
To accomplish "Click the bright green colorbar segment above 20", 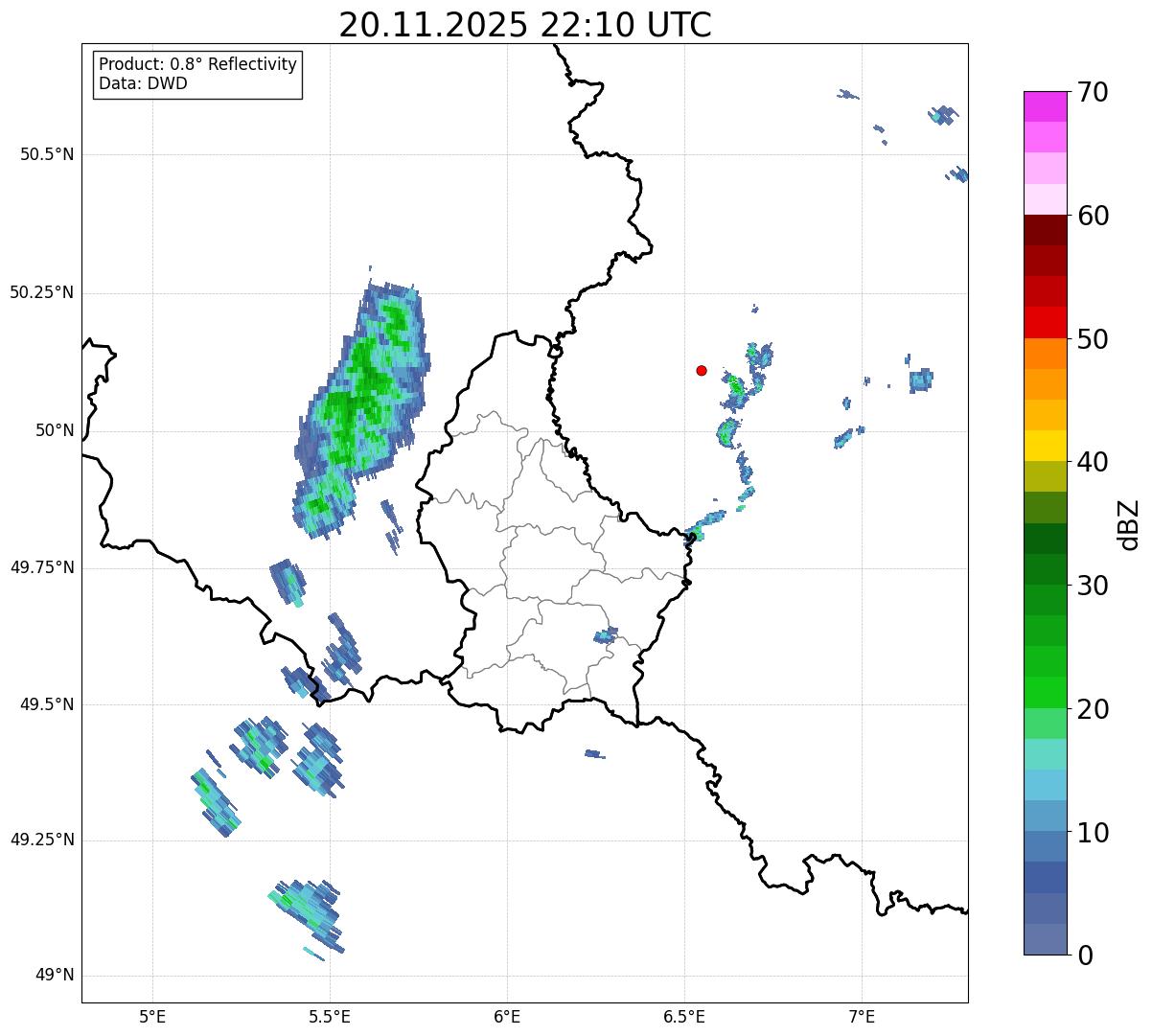I will 1046,693.
